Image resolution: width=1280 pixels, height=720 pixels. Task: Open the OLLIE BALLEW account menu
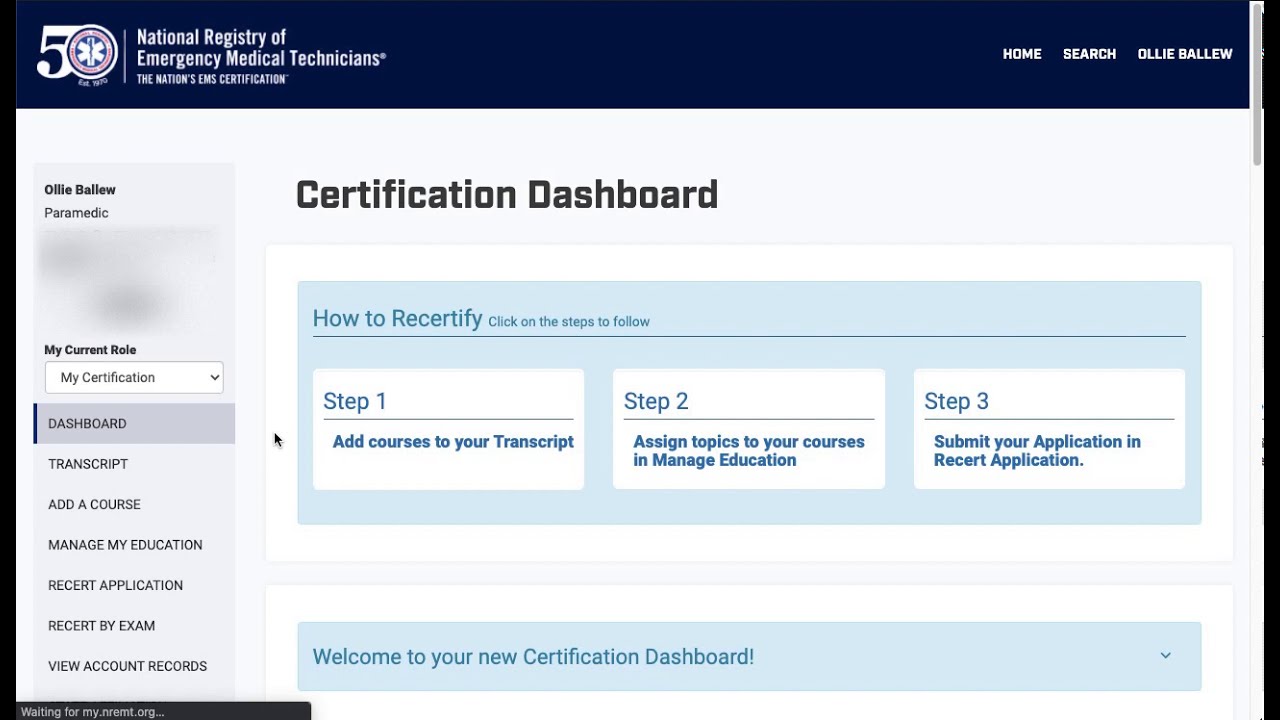[1185, 54]
